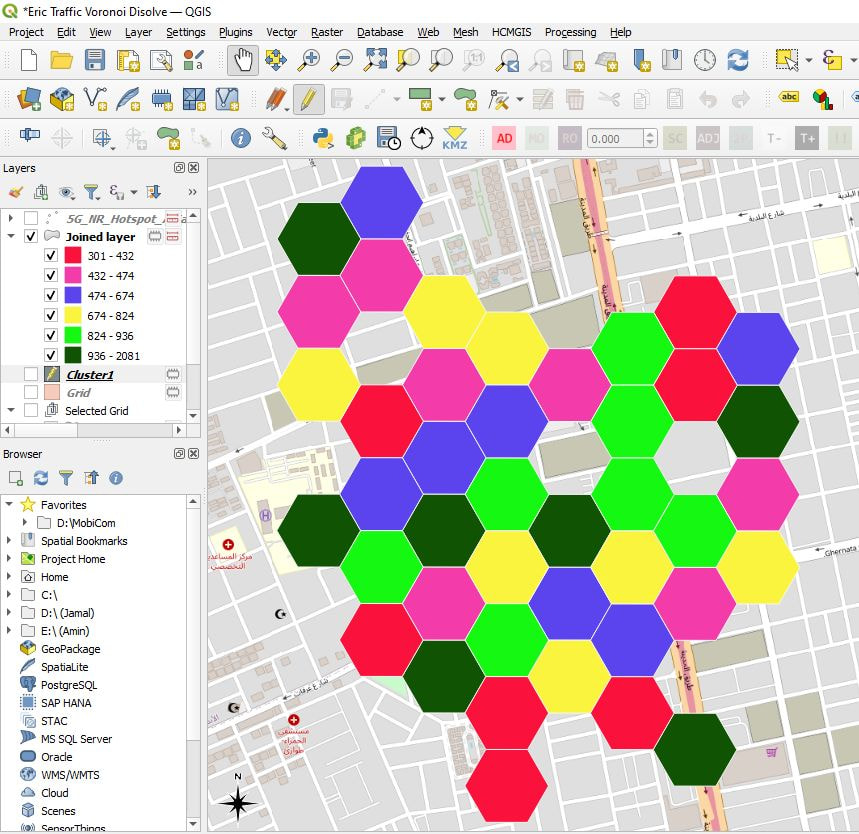Toggle editing with the yellow pencil icon
This screenshot has height=834, width=859.
tap(308, 99)
